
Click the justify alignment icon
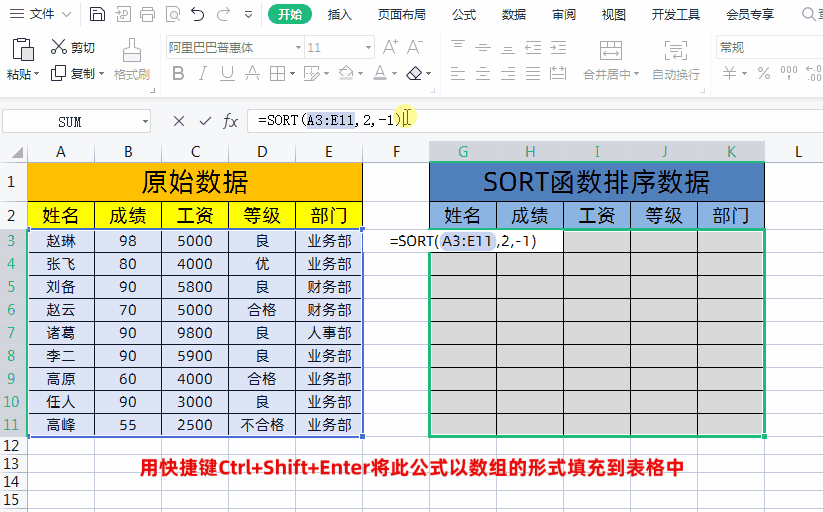(533, 74)
